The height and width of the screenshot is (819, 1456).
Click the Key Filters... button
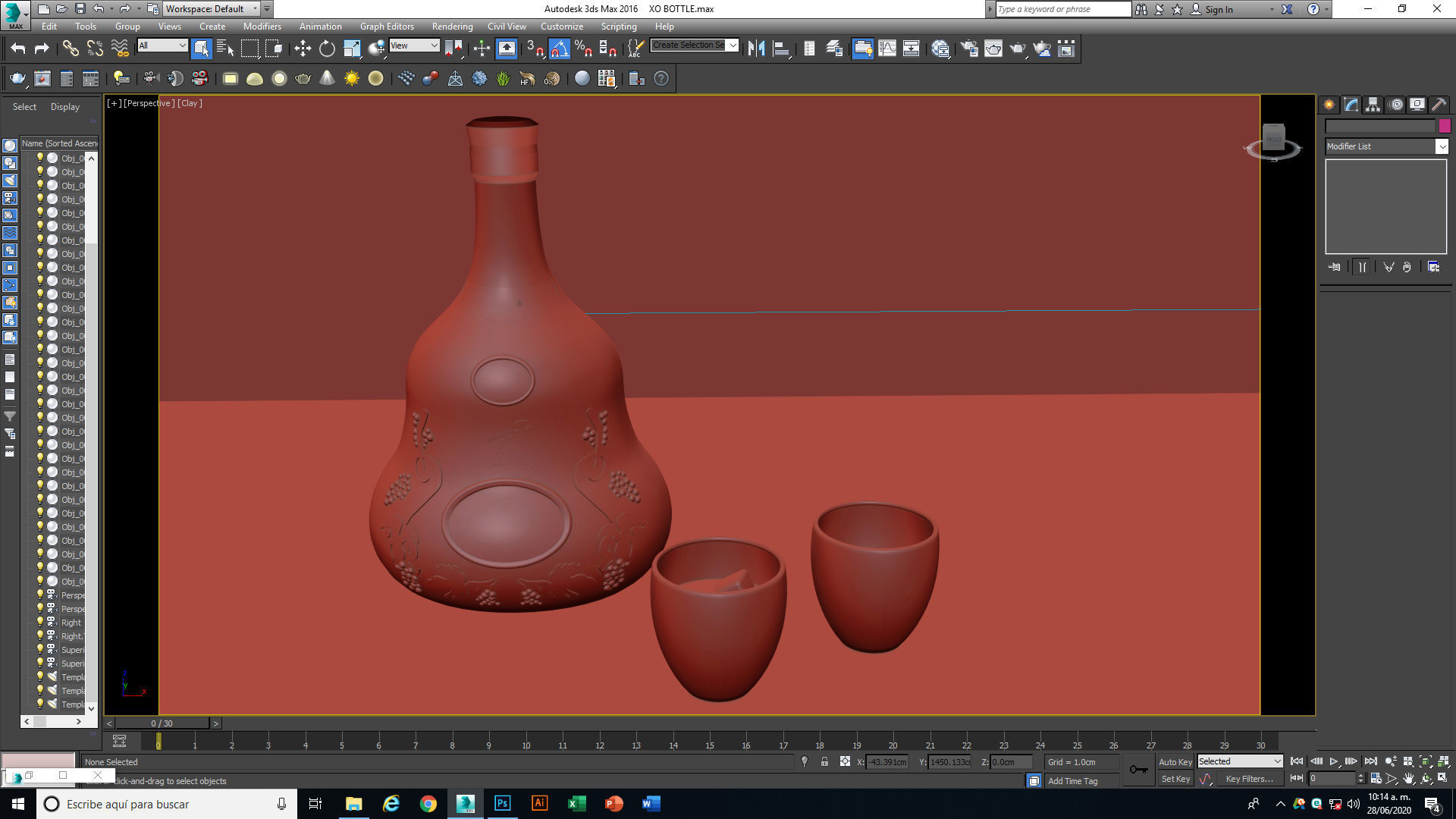[x=1249, y=779]
